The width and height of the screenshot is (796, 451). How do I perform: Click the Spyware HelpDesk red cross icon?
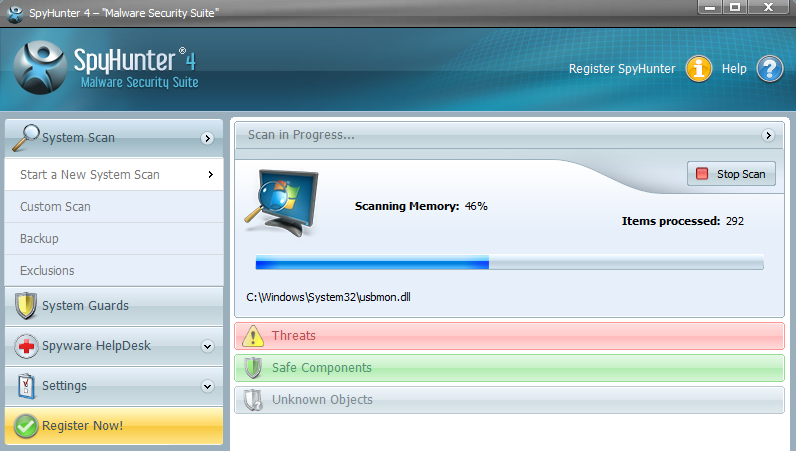pos(26,346)
